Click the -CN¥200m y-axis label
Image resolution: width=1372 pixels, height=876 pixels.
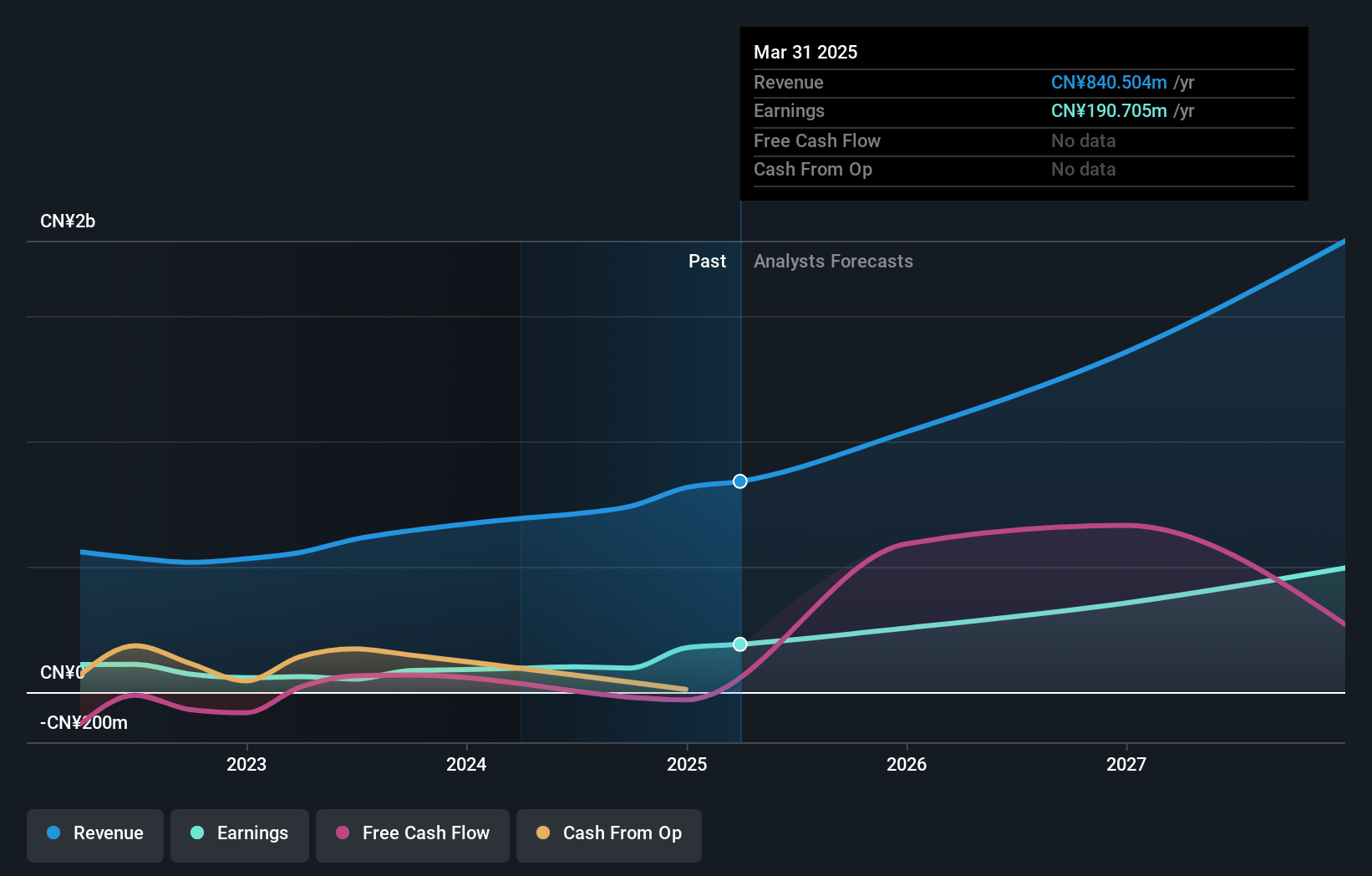tap(84, 723)
